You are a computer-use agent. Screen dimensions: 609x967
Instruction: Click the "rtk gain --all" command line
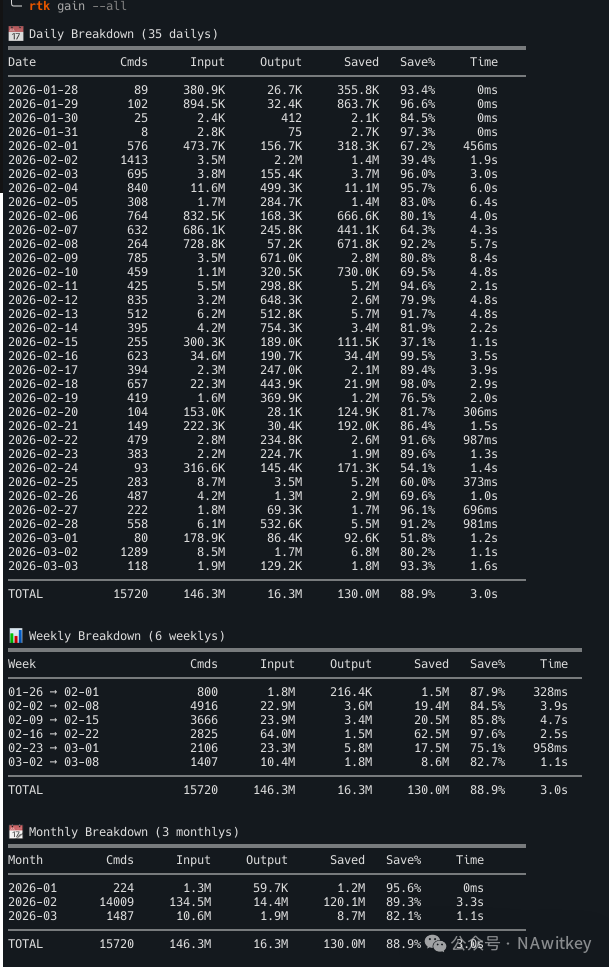(x=78, y=6)
